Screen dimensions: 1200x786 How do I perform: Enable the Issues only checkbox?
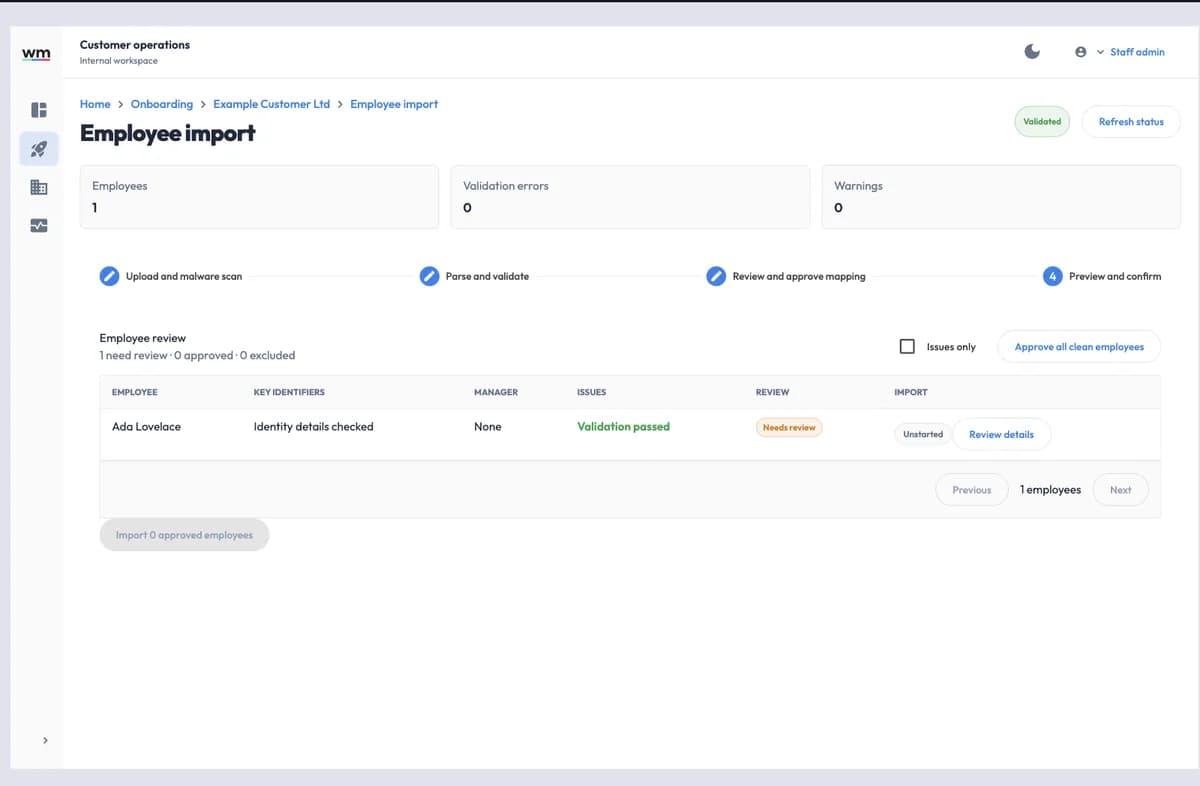pyautogui.click(x=907, y=346)
